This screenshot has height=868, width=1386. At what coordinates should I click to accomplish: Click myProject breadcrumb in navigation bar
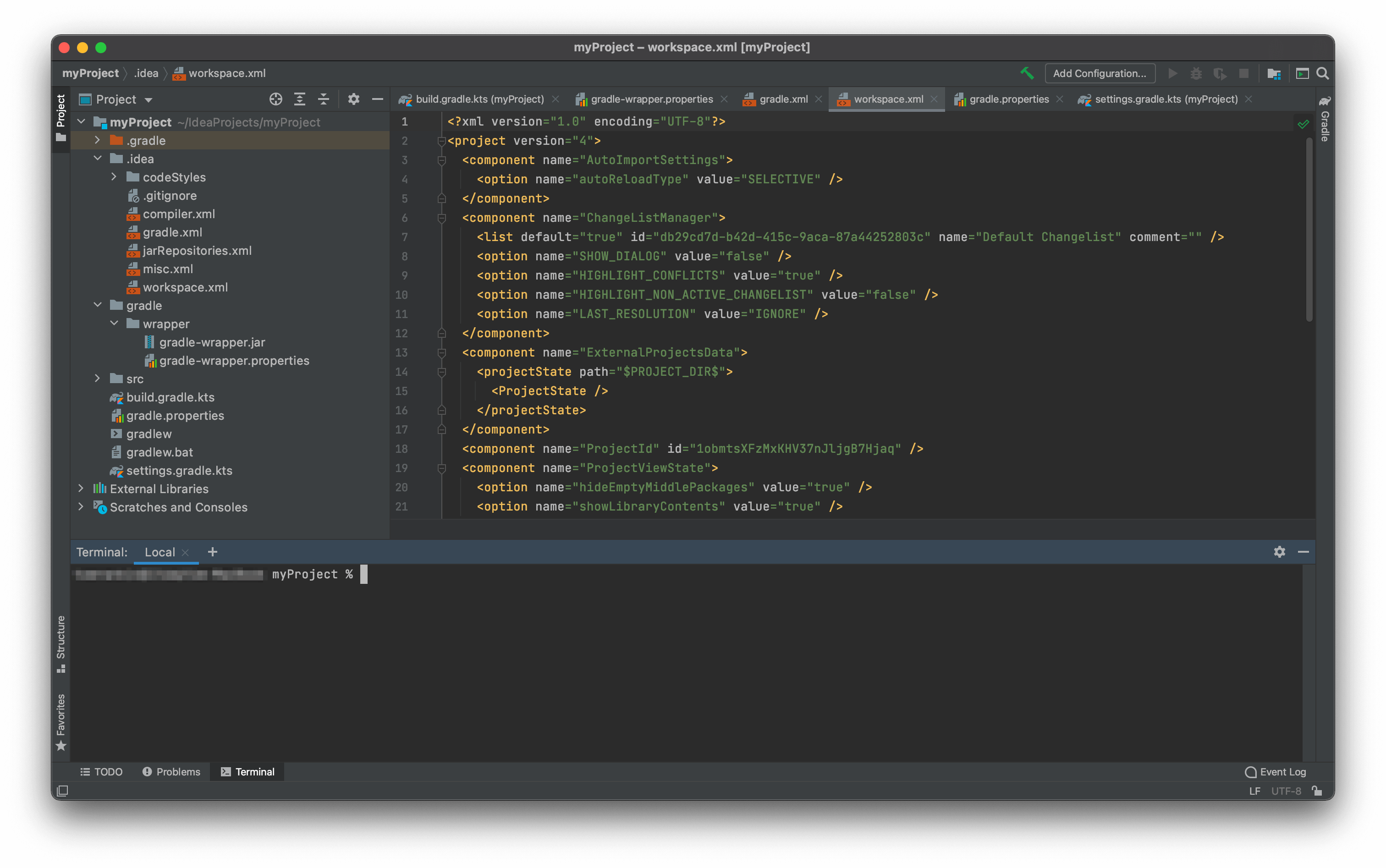click(91, 73)
